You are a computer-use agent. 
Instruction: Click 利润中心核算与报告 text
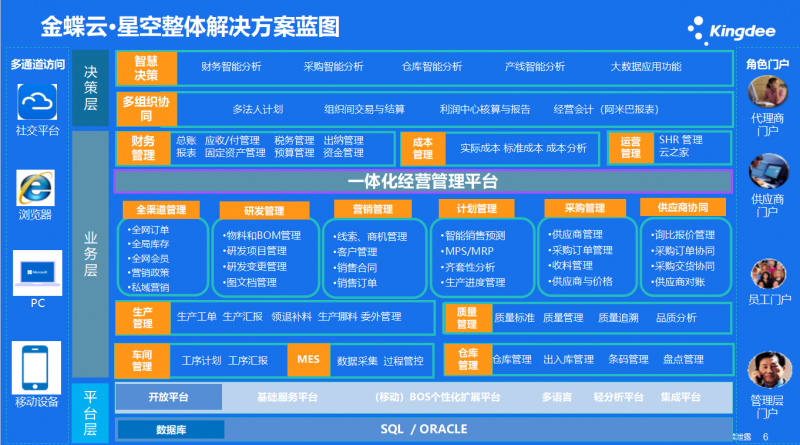485,109
